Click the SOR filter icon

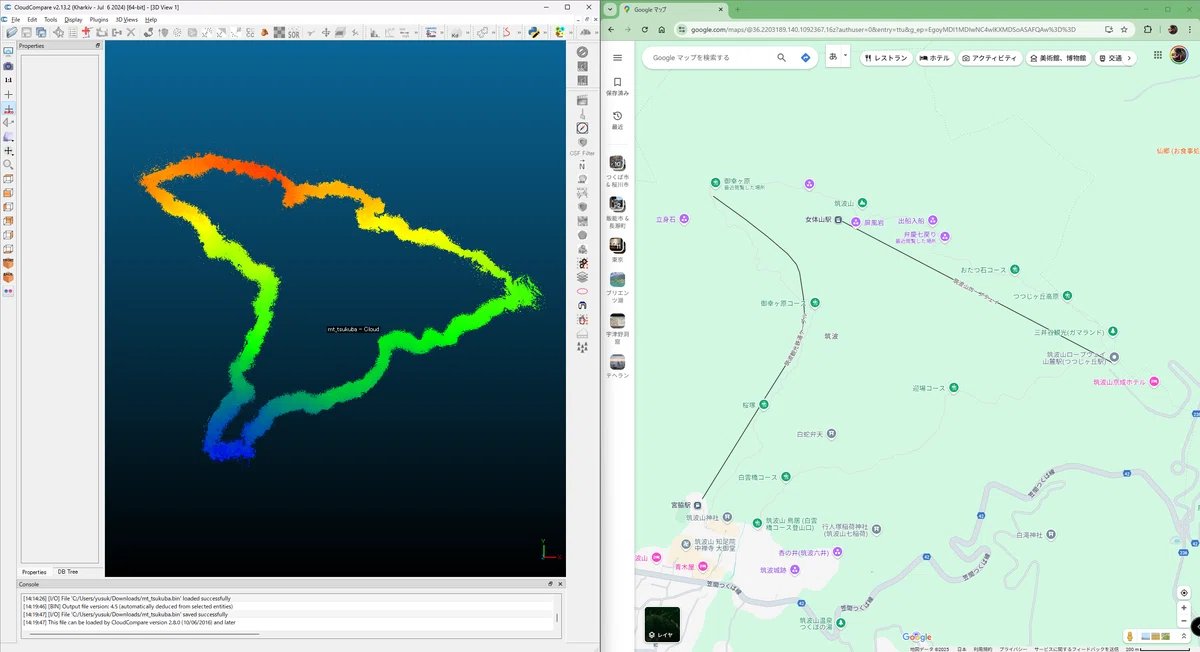(x=294, y=33)
